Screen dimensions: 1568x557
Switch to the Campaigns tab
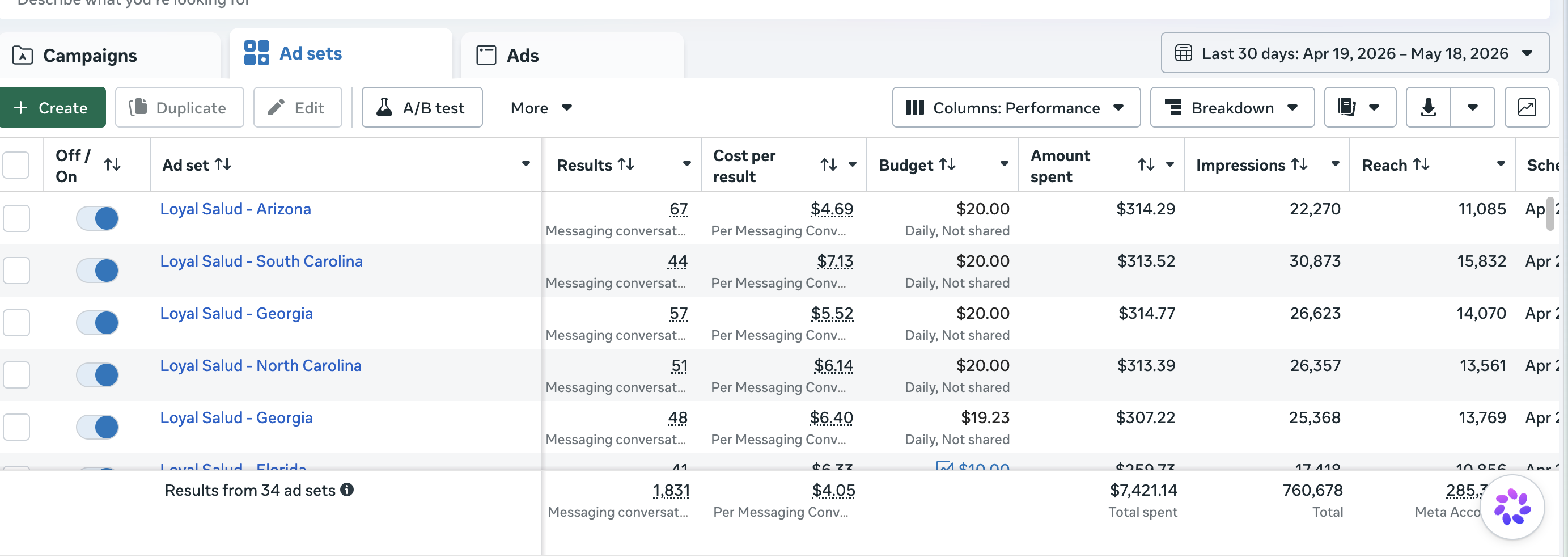click(110, 56)
